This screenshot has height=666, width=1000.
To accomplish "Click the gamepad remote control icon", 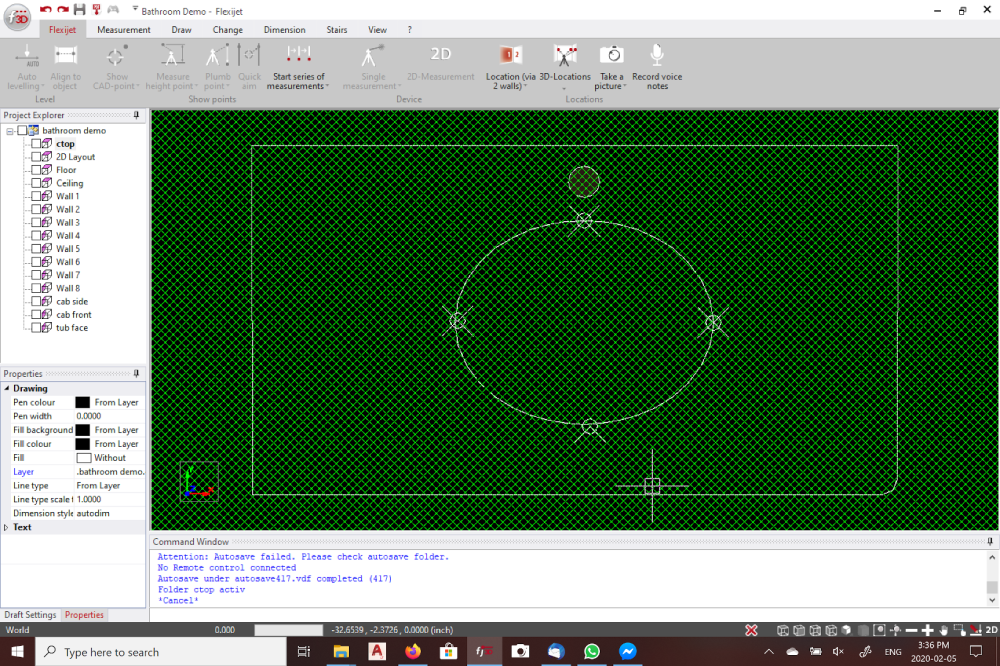I will (114, 10).
